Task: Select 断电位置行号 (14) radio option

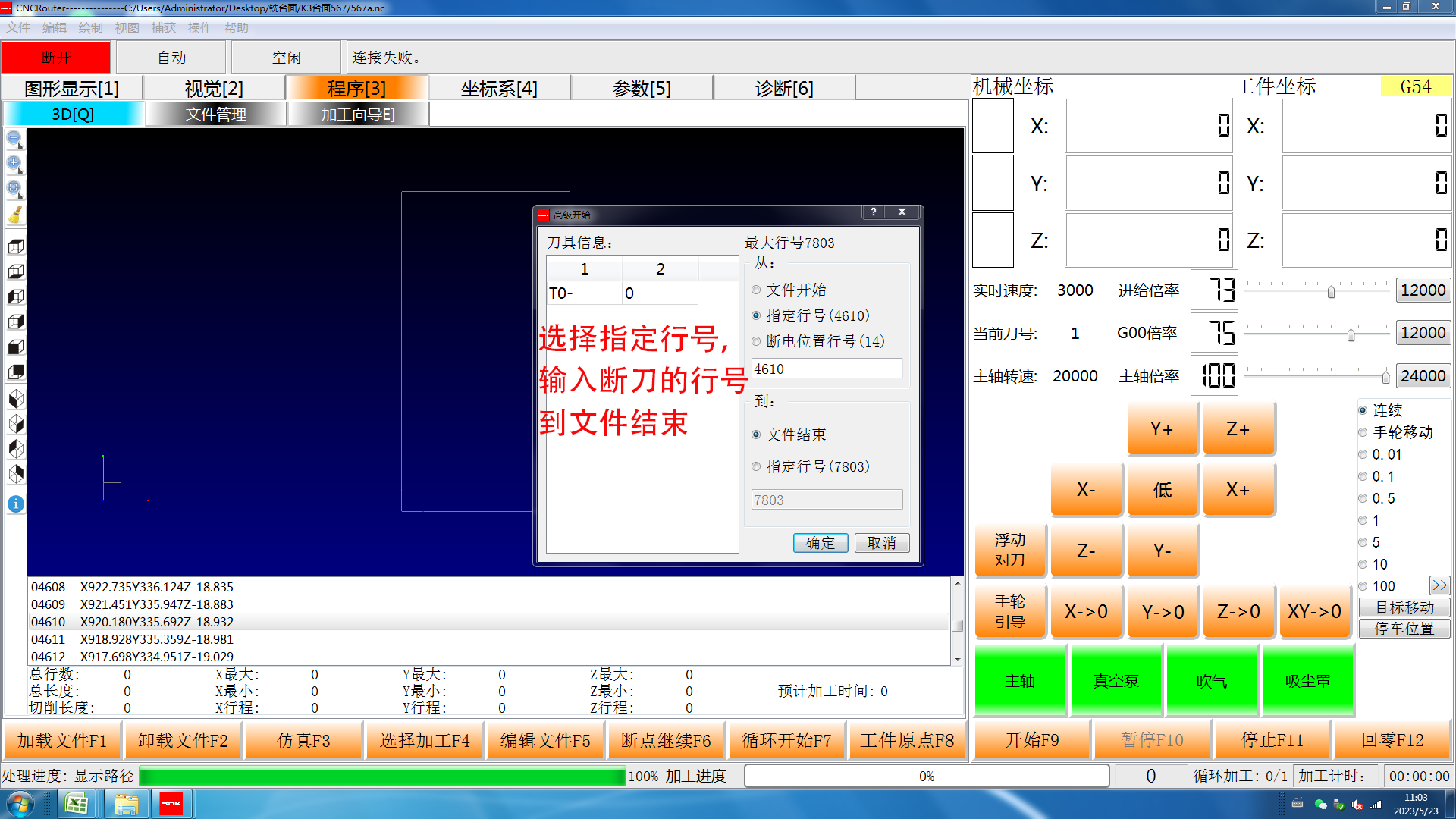Action: coord(756,341)
